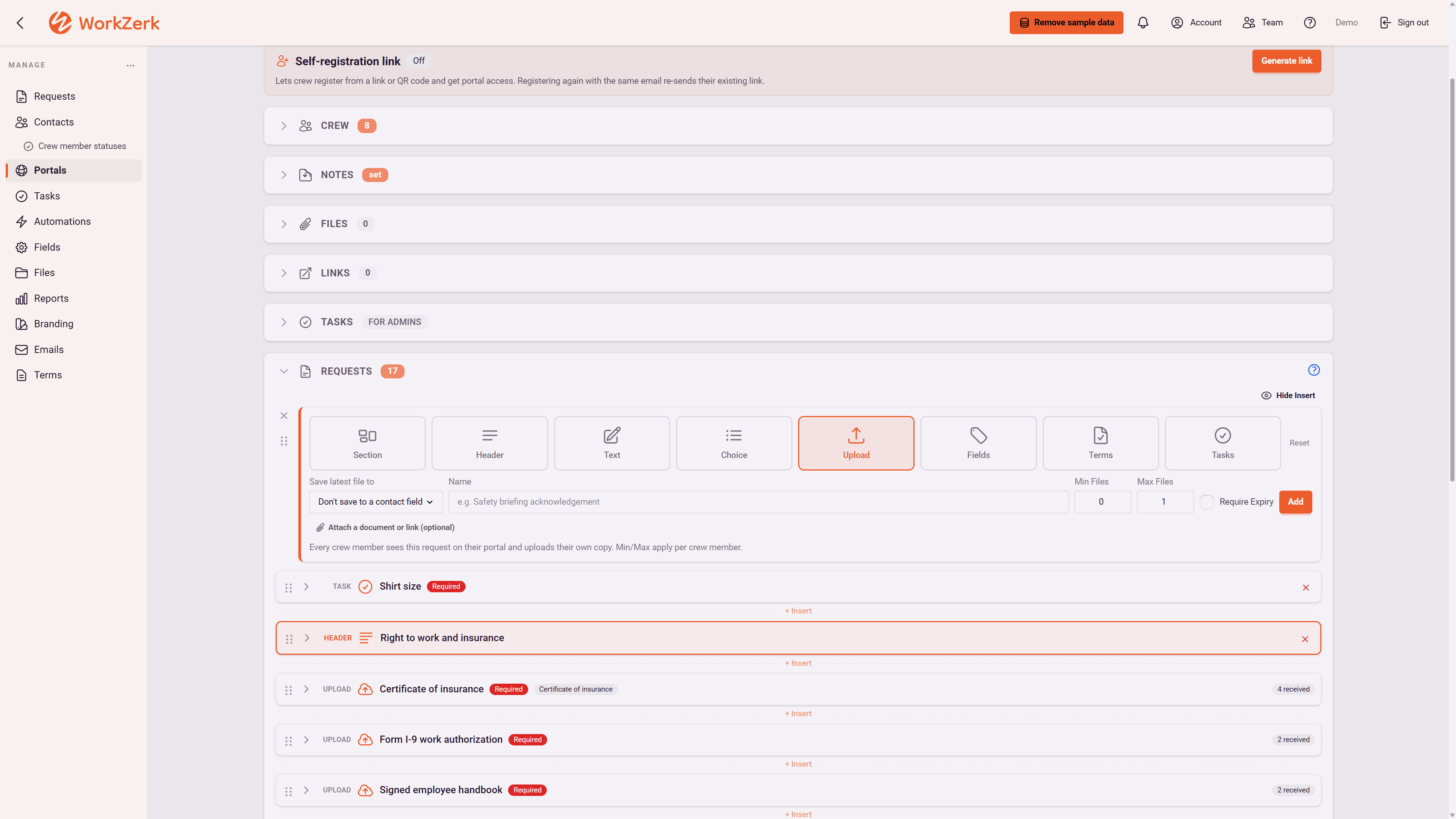
Task: Select the Section insert type
Action: (367, 443)
